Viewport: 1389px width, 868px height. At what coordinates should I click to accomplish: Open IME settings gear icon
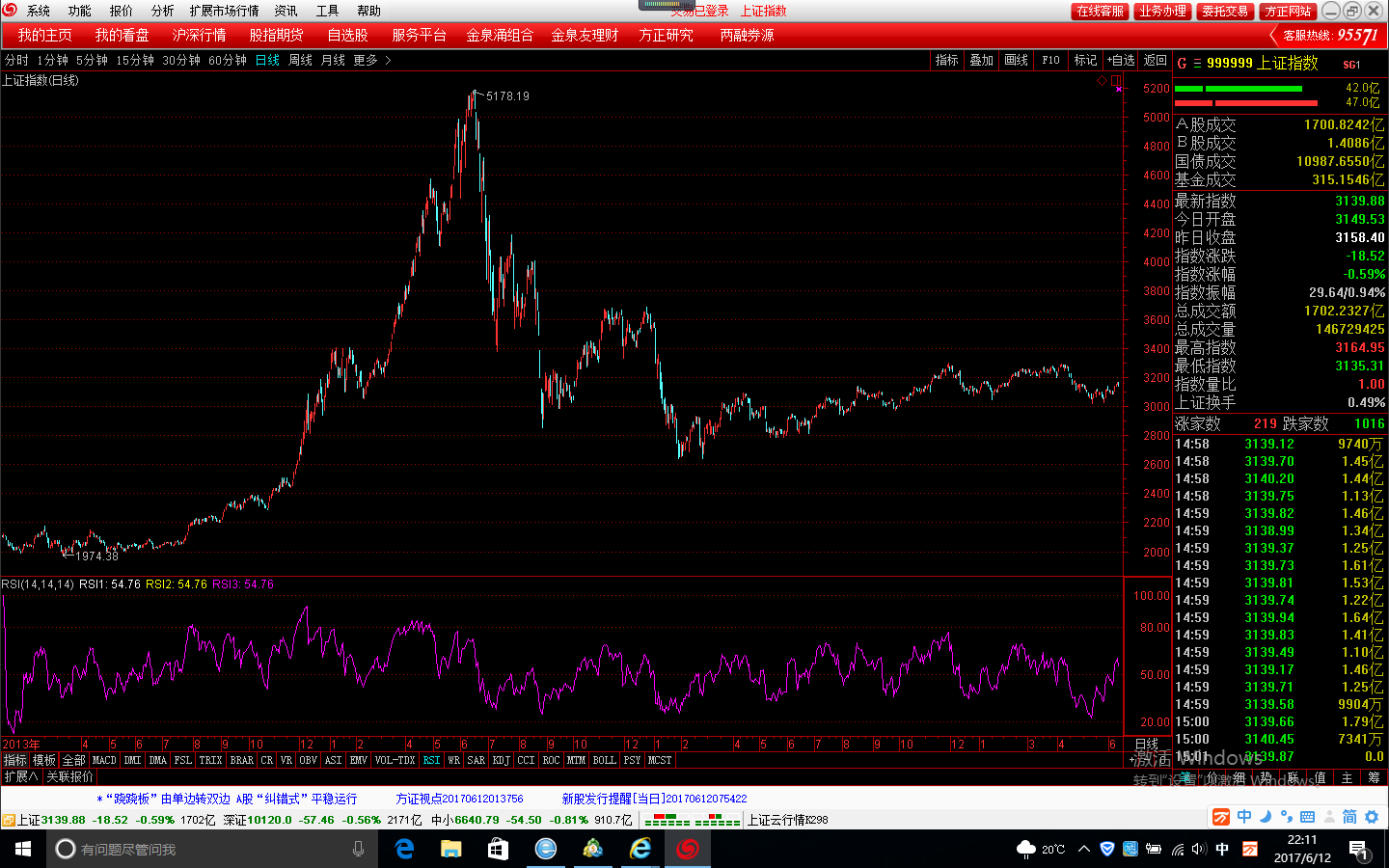pyautogui.click(x=1372, y=817)
